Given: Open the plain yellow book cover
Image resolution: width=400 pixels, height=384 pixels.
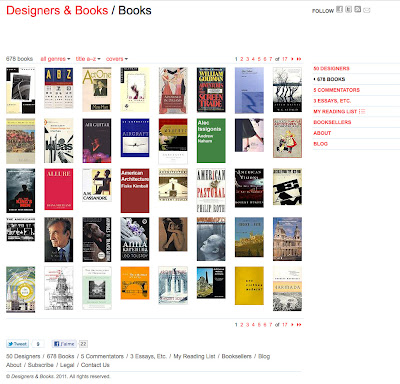Looking at the screenshot, I should [249, 286].
